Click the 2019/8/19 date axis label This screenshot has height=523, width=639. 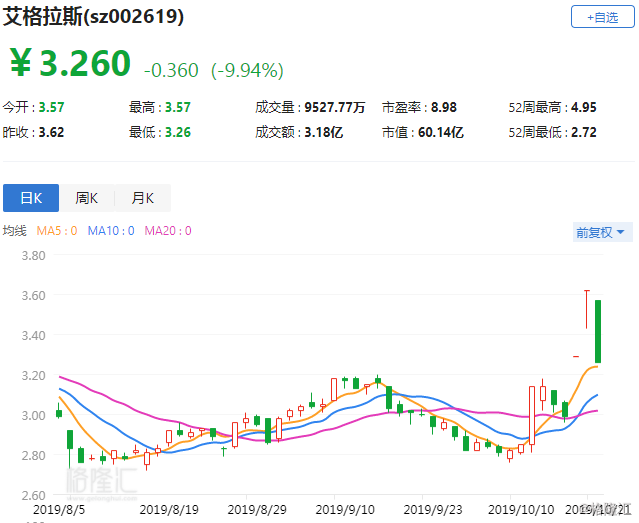tap(169, 510)
